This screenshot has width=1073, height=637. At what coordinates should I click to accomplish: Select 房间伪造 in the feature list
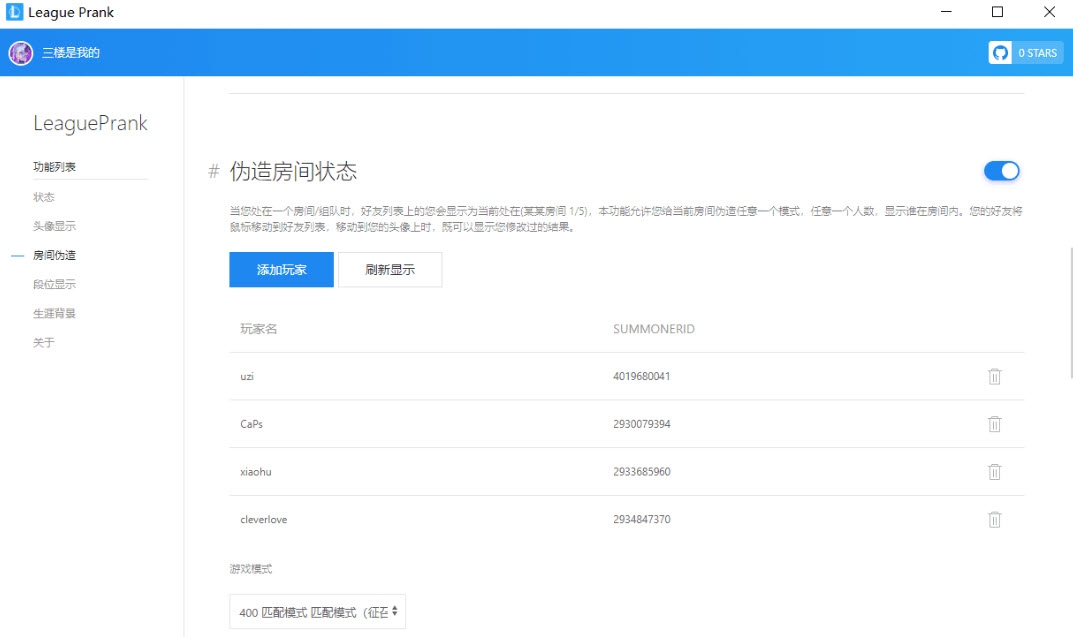click(x=52, y=254)
